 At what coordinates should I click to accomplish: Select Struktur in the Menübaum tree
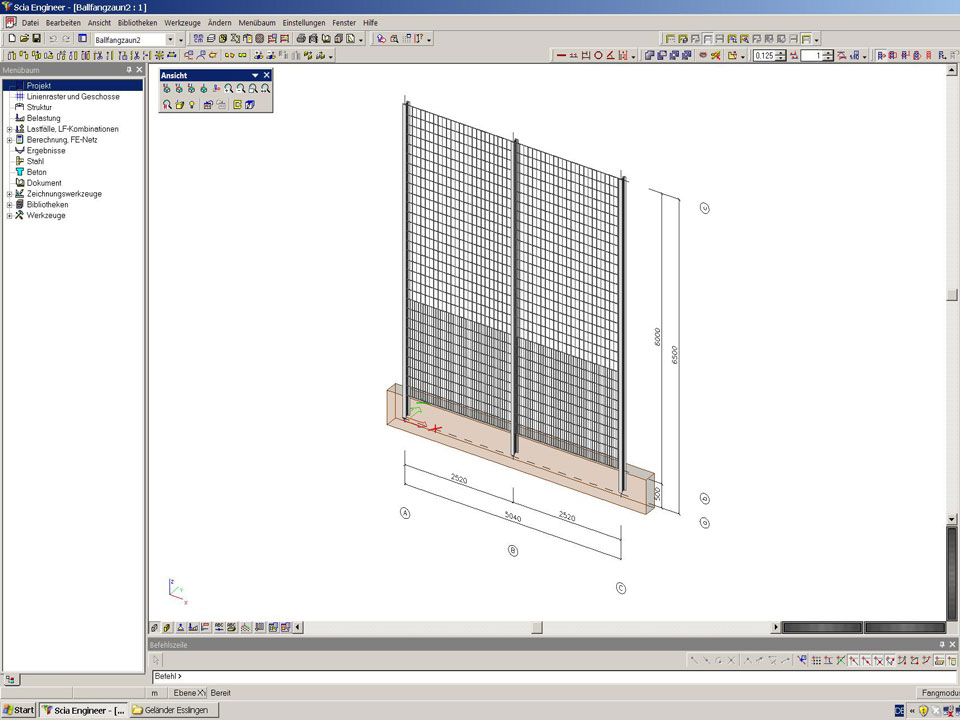pos(39,107)
